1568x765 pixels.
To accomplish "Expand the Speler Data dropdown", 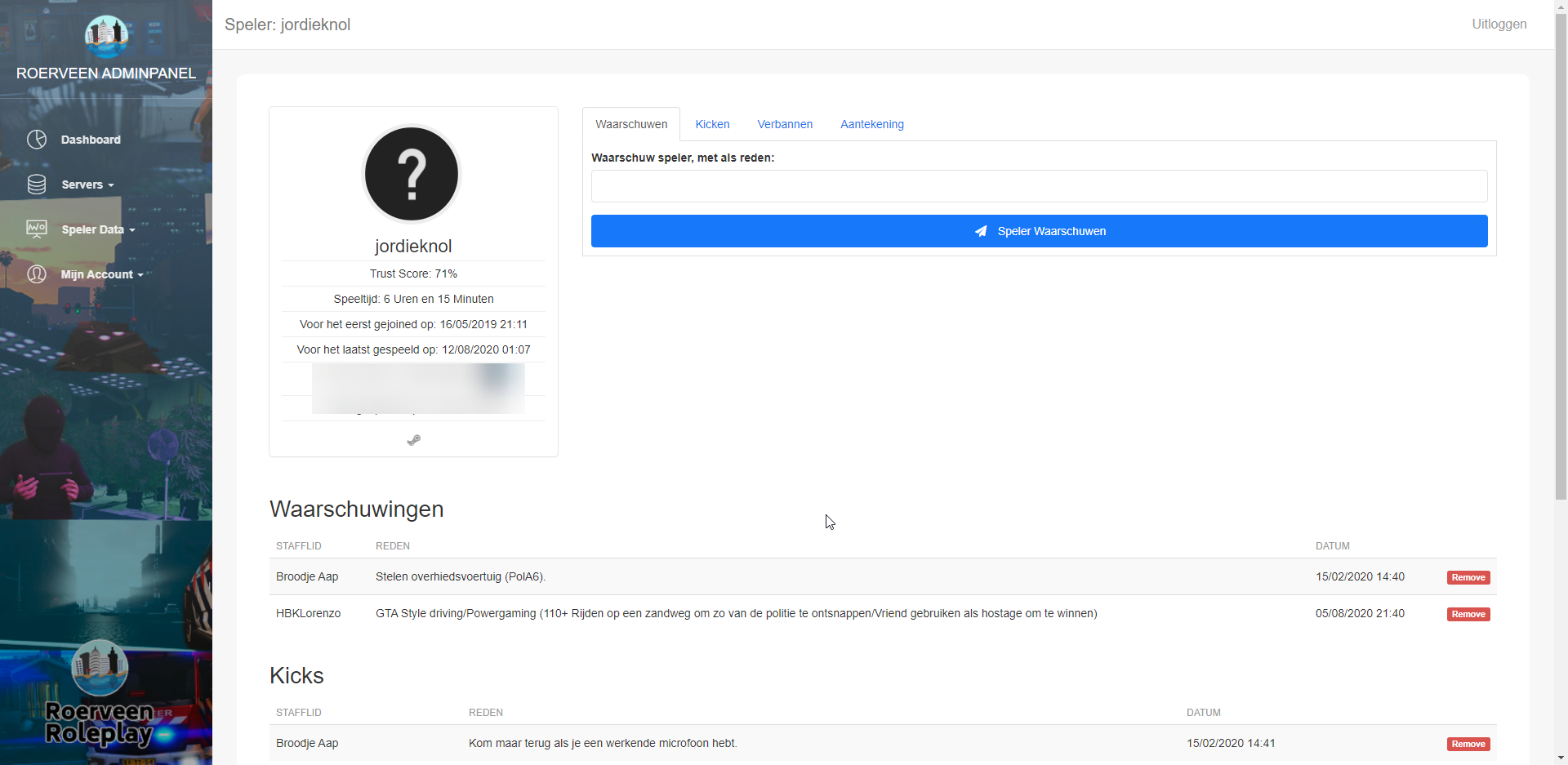I will pos(98,229).
